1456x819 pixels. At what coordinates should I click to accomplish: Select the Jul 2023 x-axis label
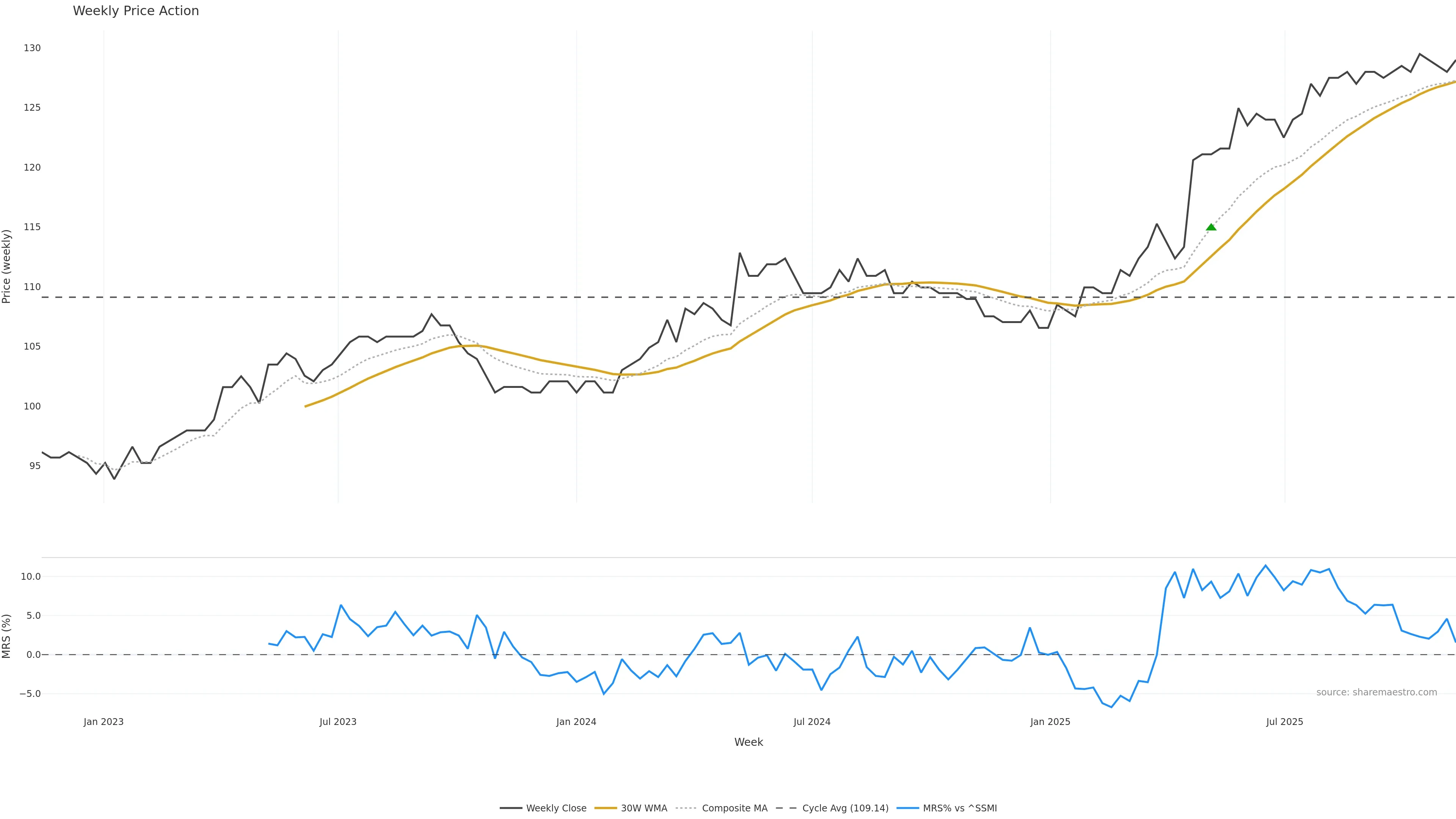pyautogui.click(x=338, y=722)
